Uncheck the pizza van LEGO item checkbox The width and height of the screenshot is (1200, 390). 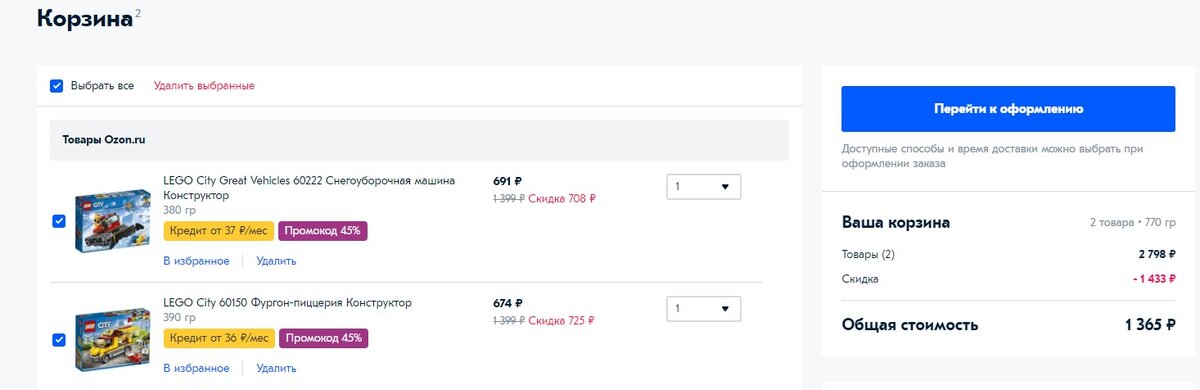59,341
